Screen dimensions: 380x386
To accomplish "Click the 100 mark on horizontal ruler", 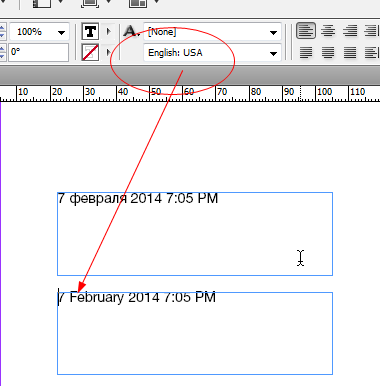I will 324,92.
